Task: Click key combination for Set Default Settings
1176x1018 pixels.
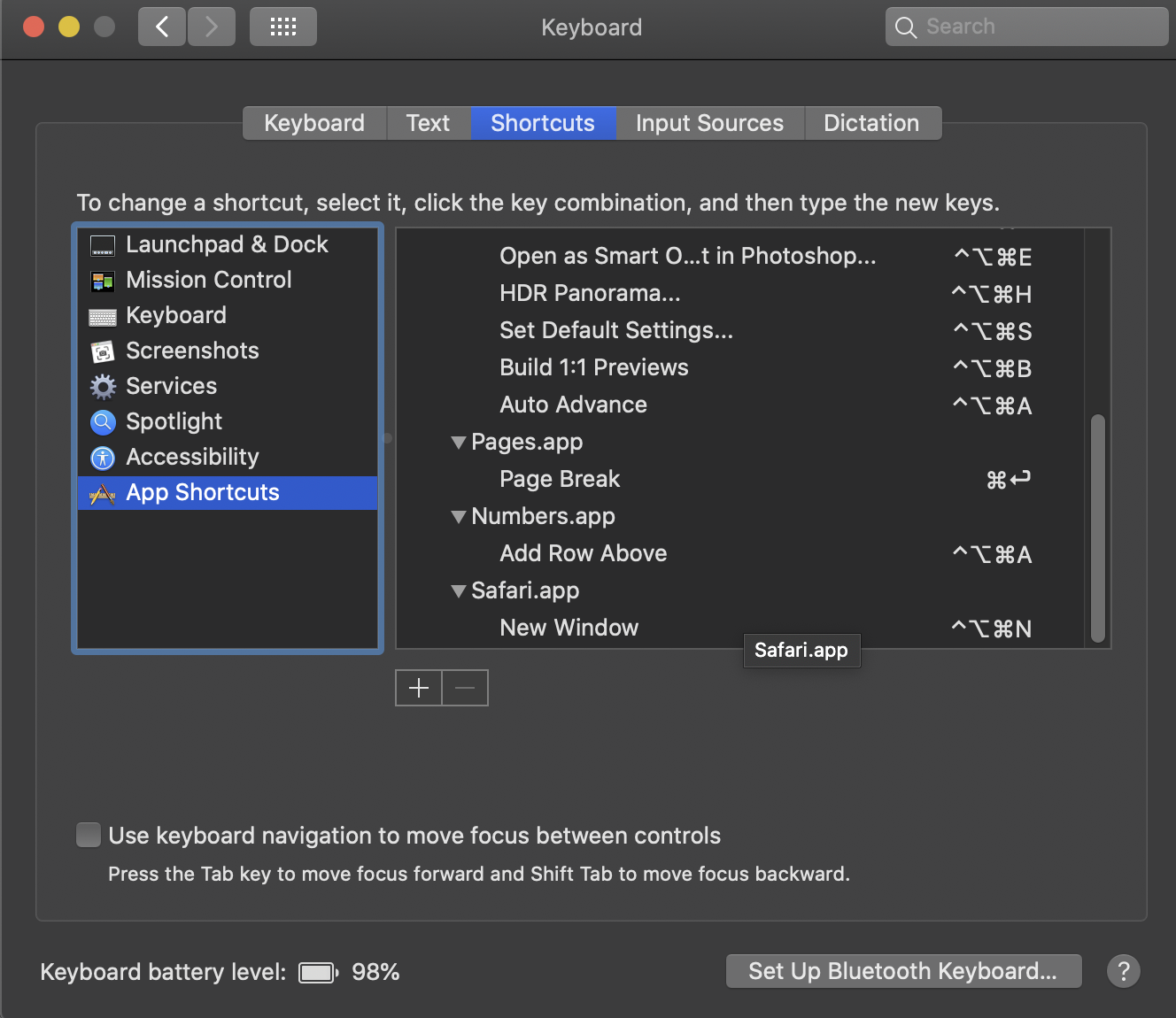Action: (993, 331)
